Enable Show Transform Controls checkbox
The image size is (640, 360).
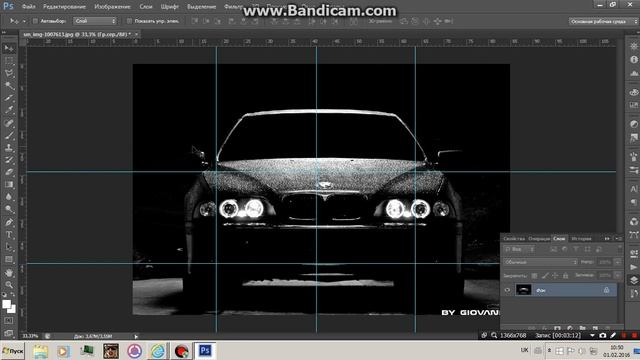click(129, 21)
